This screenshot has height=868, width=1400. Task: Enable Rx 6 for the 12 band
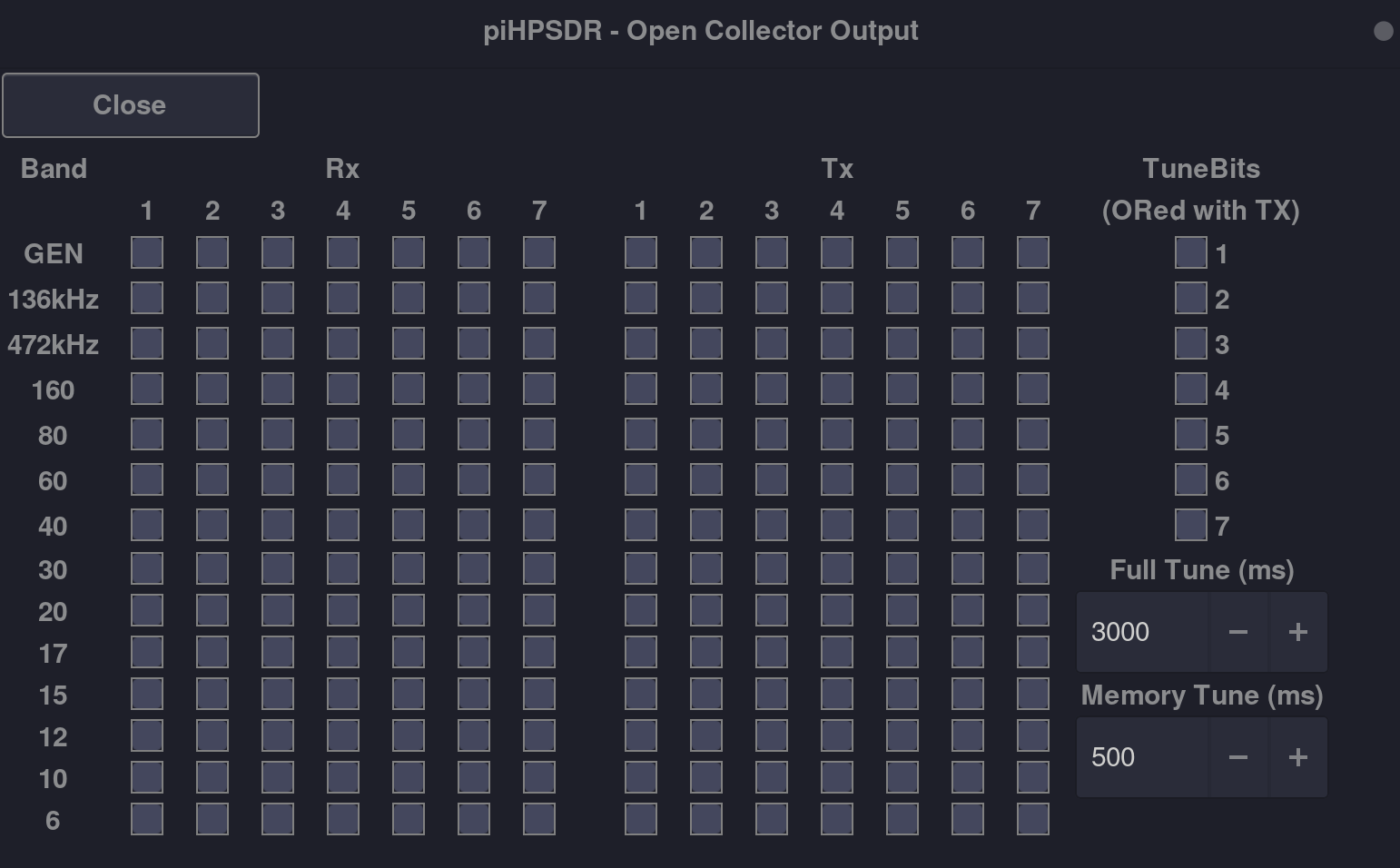click(x=474, y=735)
